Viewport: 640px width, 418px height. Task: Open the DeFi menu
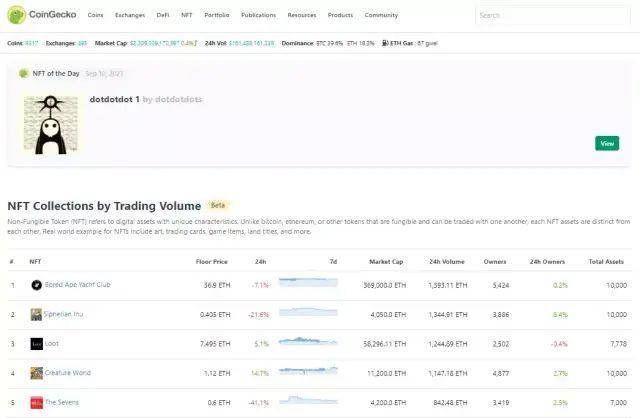coord(163,15)
